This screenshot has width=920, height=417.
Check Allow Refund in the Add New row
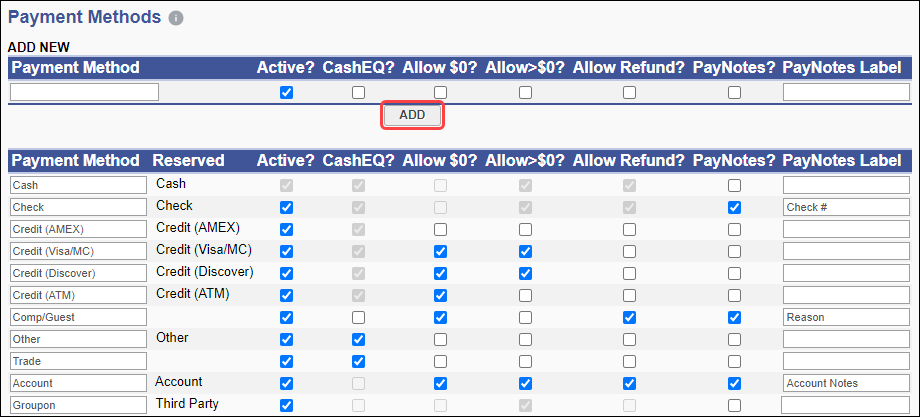(629, 92)
